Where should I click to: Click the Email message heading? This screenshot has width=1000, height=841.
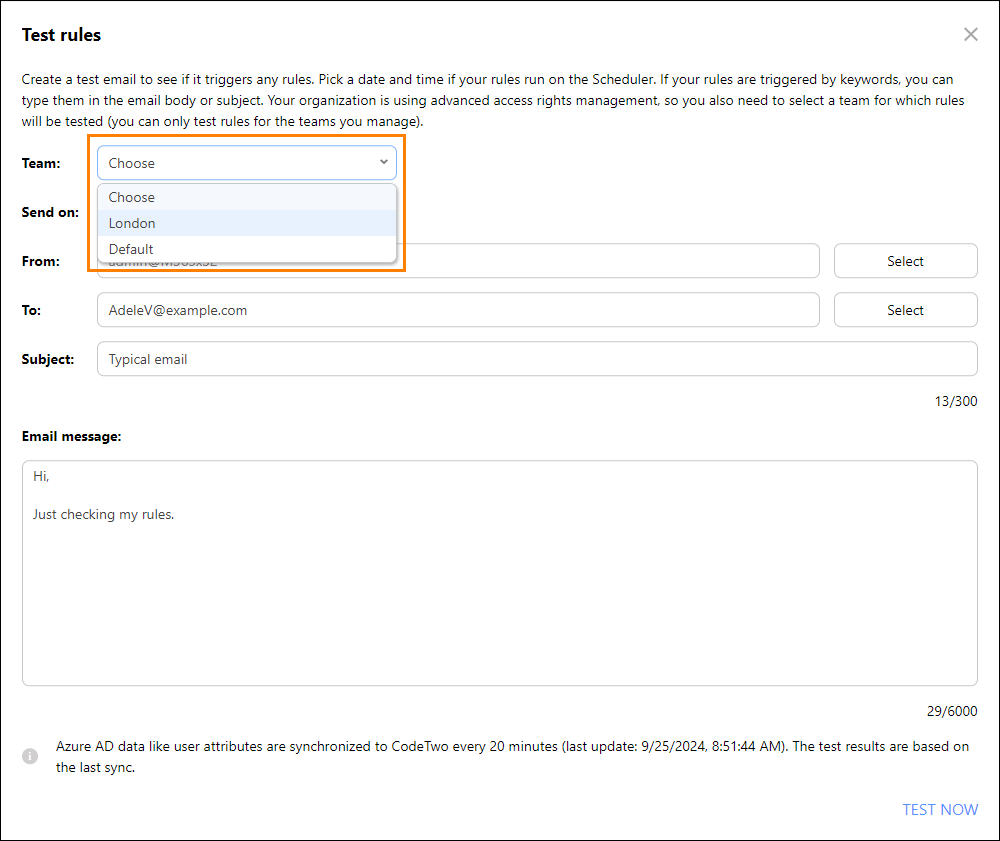point(71,436)
